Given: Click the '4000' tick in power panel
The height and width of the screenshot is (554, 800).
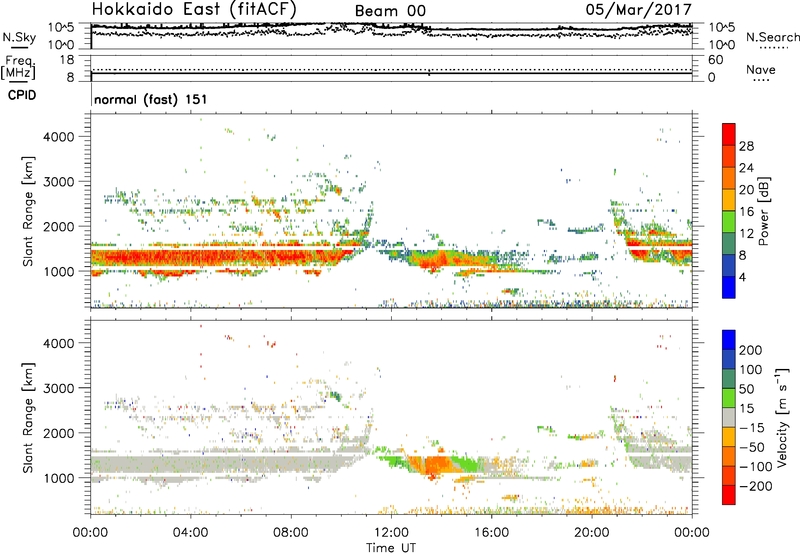Looking at the screenshot, I should (58, 137).
